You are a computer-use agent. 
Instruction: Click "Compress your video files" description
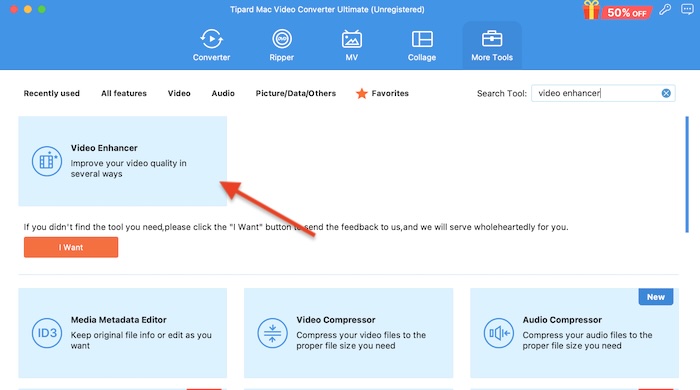[361, 340]
